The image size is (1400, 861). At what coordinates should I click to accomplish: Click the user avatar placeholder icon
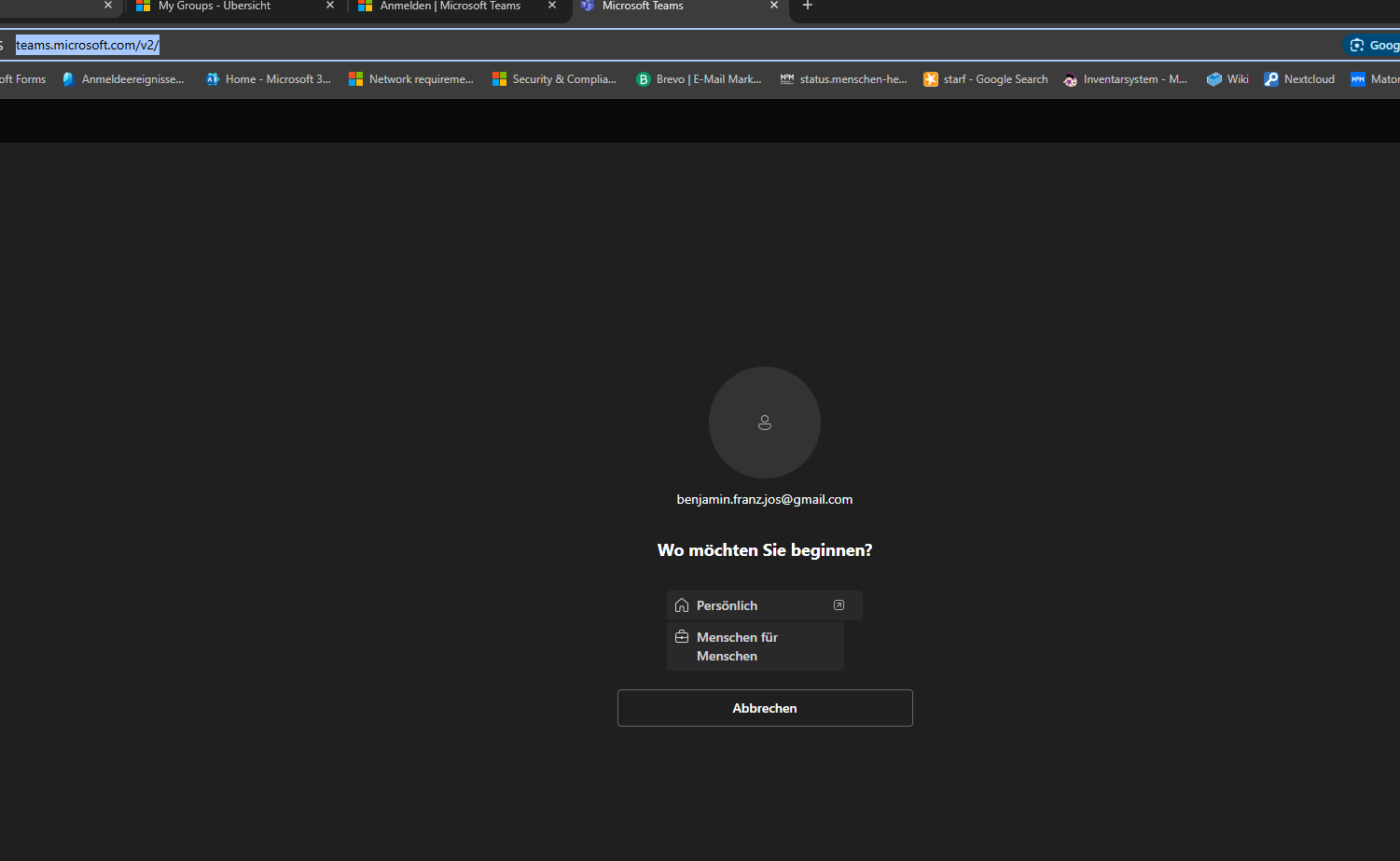tap(764, 423)
